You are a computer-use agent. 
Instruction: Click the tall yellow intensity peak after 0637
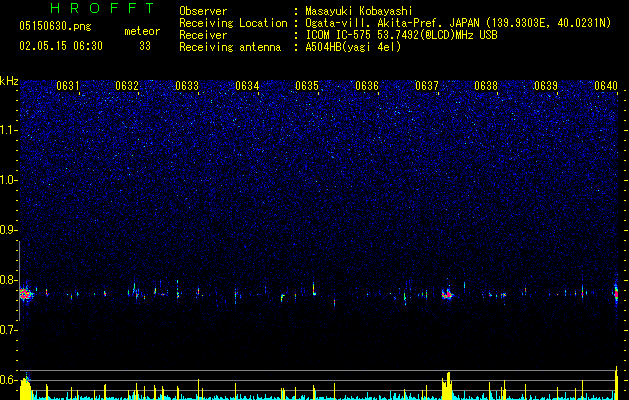pos(447,386)
